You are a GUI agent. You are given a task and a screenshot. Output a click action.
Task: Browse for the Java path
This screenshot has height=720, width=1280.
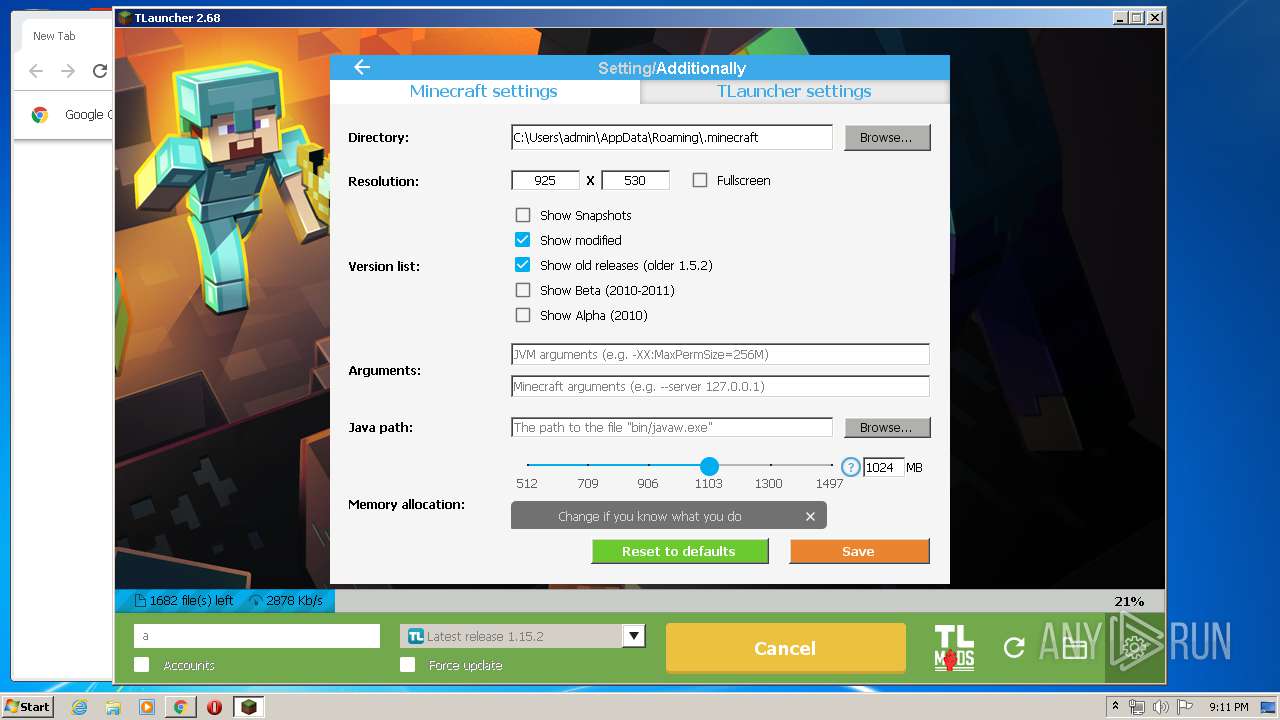887,427
